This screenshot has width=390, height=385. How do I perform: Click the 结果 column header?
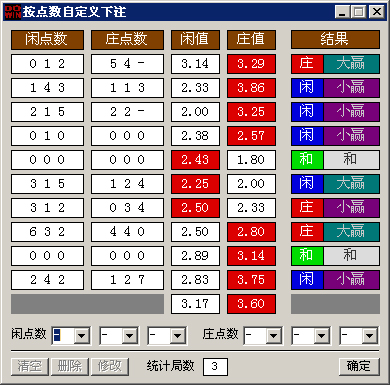point(335,40)
